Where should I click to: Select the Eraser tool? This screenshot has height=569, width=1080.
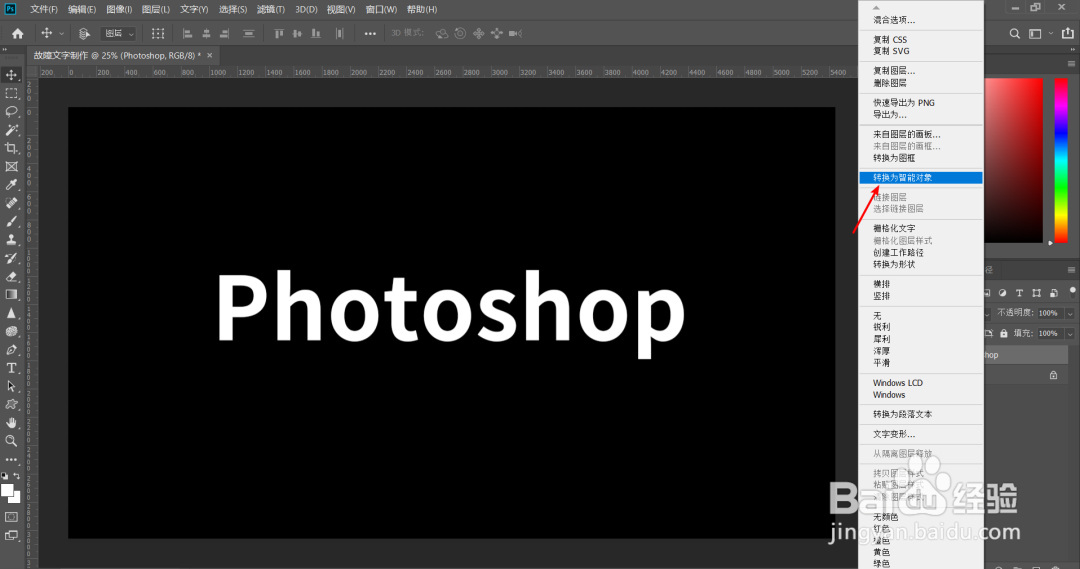point(12,277)
